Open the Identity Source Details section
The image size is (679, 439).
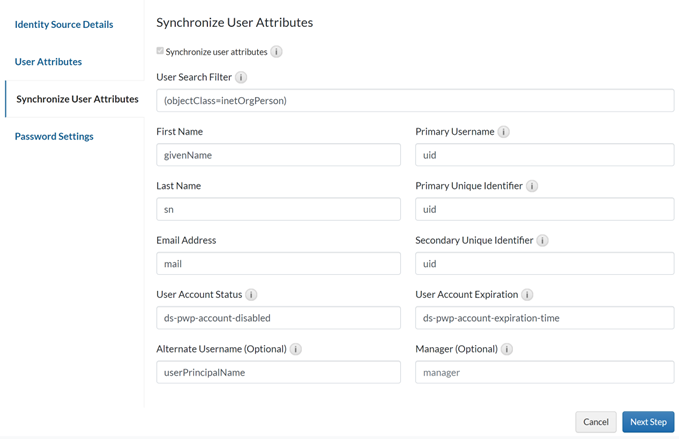[x=64, y=24]
